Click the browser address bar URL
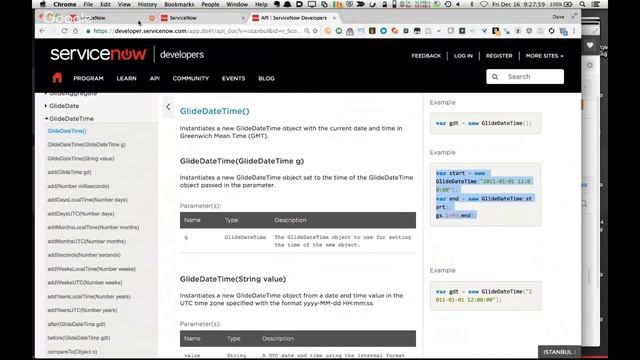This screenshot has height=360, width=640. [197, 31]
